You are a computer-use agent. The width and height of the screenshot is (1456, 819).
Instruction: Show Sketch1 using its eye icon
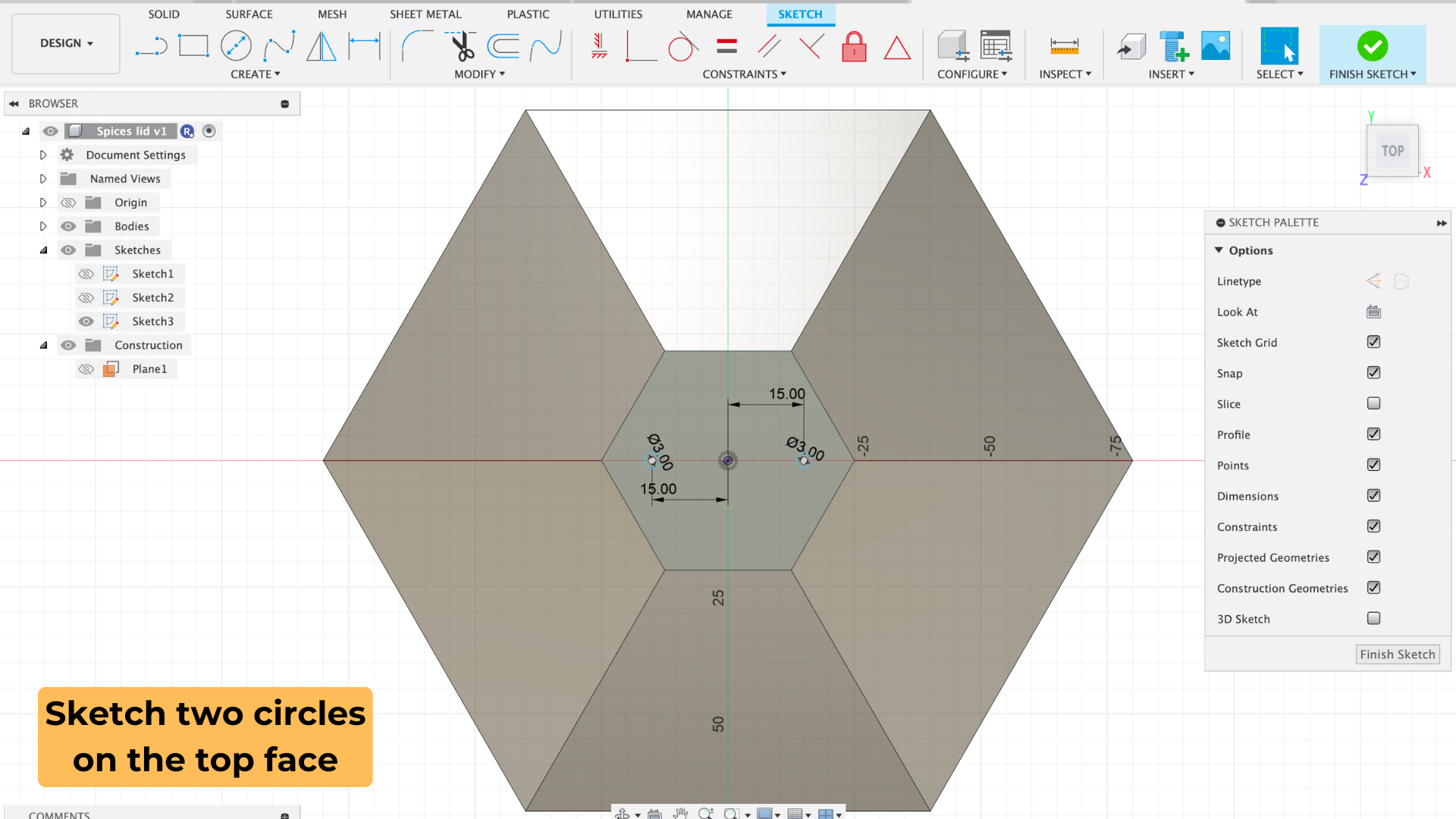86,274
